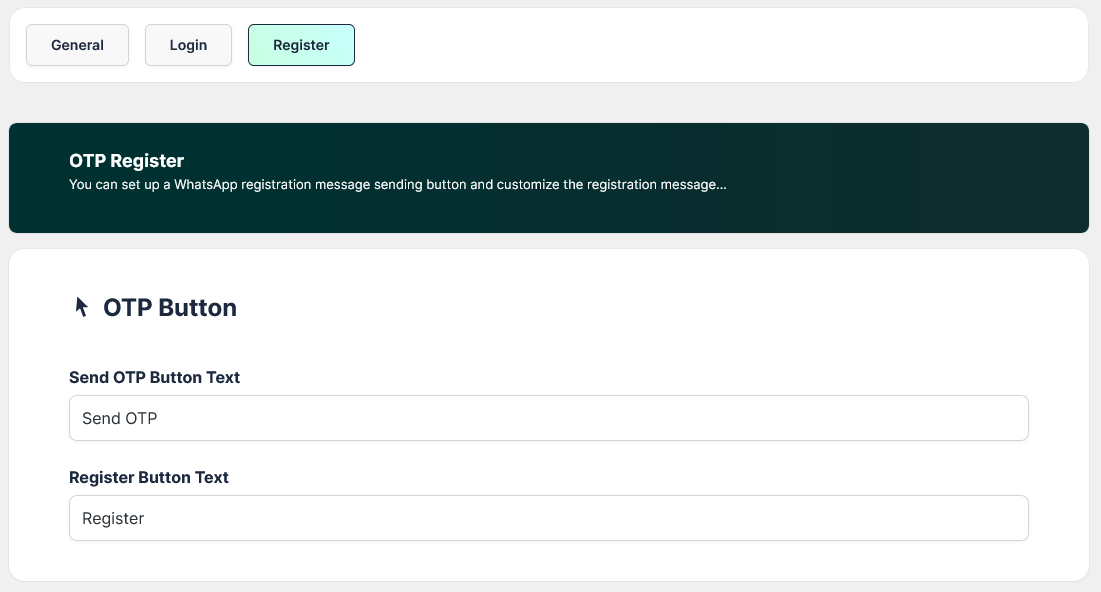Click the Register Button Text label

148,477
